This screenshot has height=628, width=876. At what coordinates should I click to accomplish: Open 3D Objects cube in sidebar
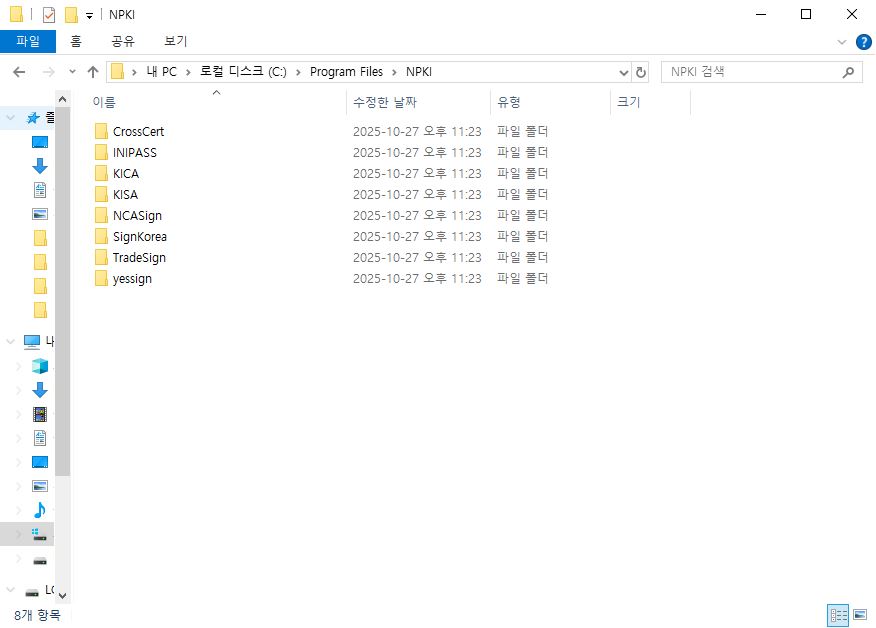pos(40,366)
